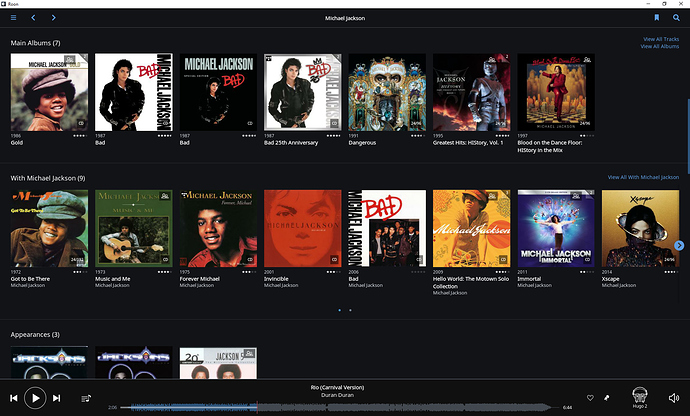690x416 pixels.
Task: Click the Xscape album title text
Action: pyautogui.click(x=610, y=279)
